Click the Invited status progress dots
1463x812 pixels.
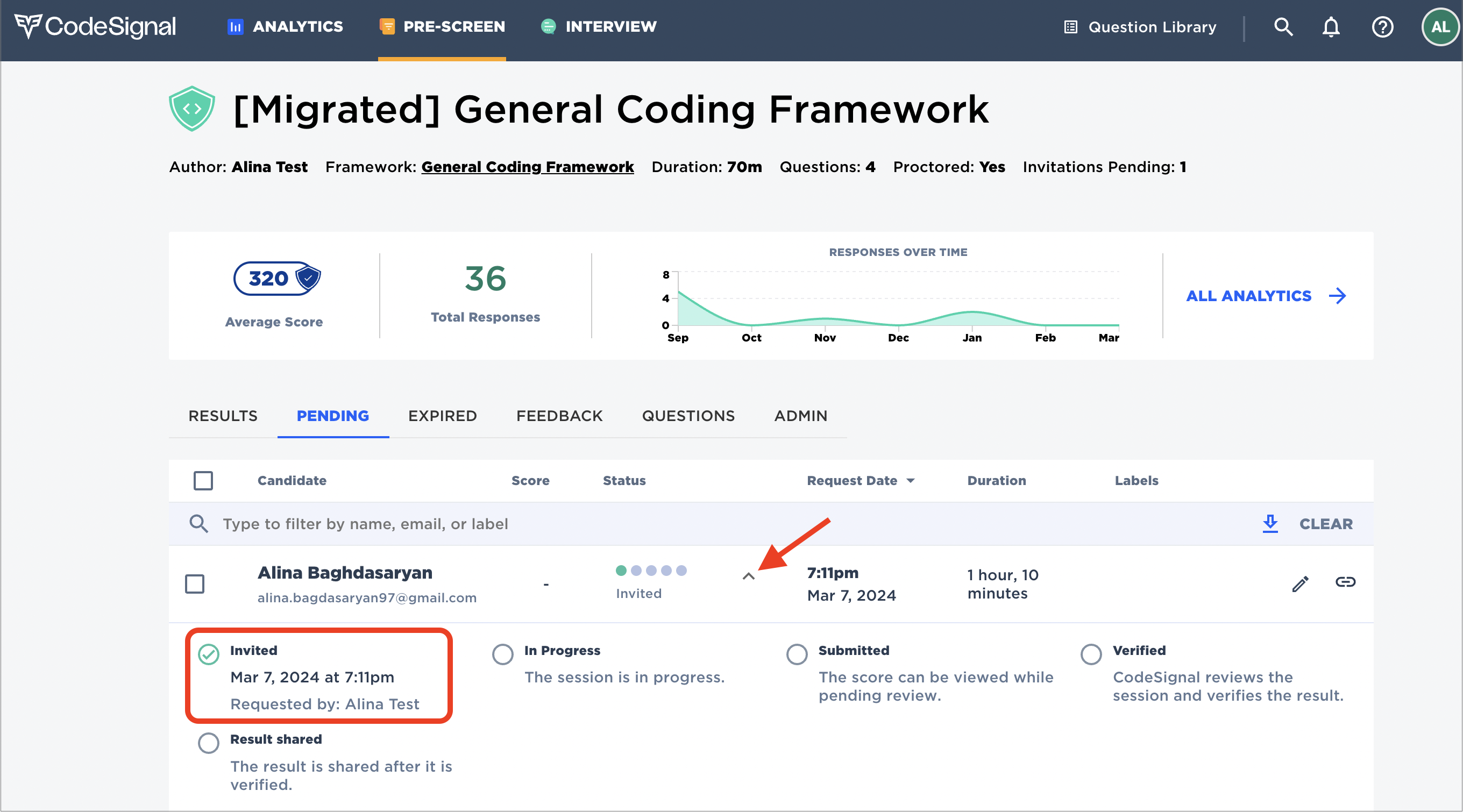(651, 571)
